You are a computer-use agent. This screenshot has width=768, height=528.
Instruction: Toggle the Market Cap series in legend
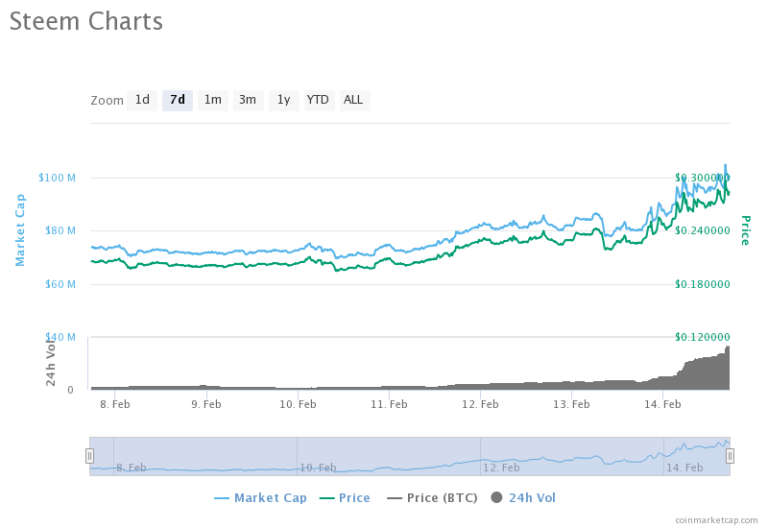[x=261, y=498]
